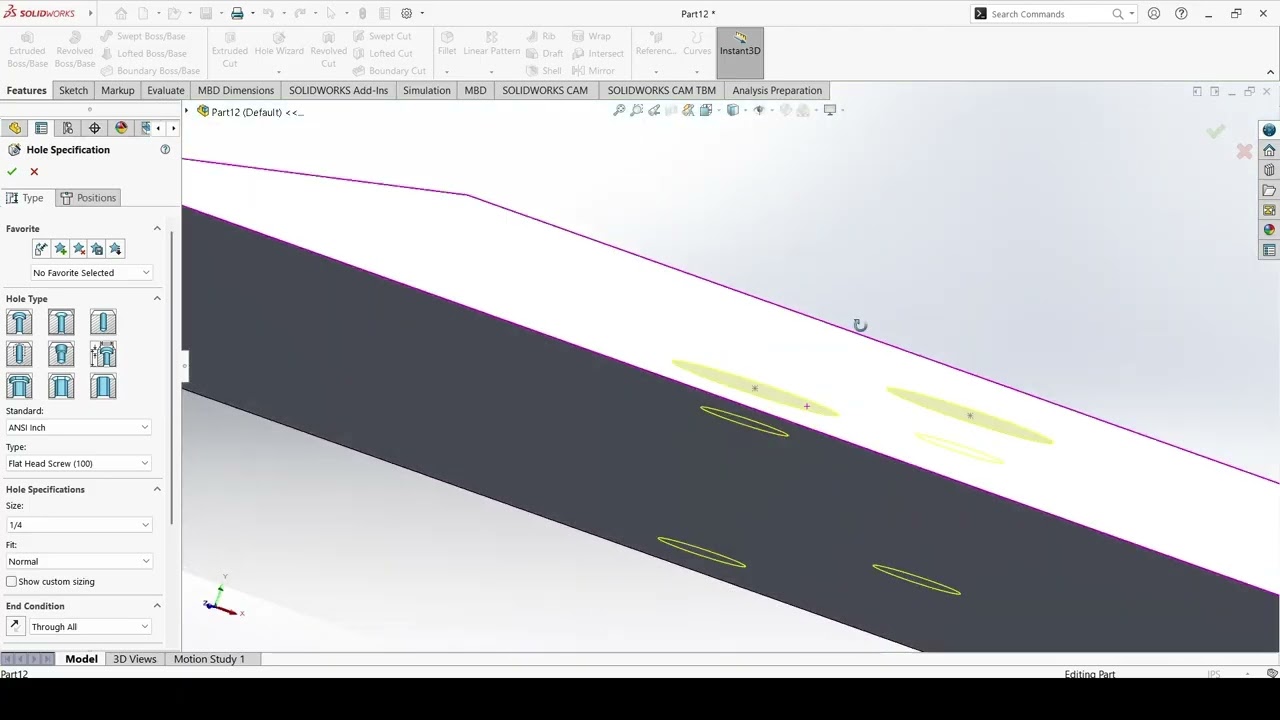Screen dimensions: 1280x720
Task: Click the Hole Specification panel scrollbar
Action: [x=172, y=377]
